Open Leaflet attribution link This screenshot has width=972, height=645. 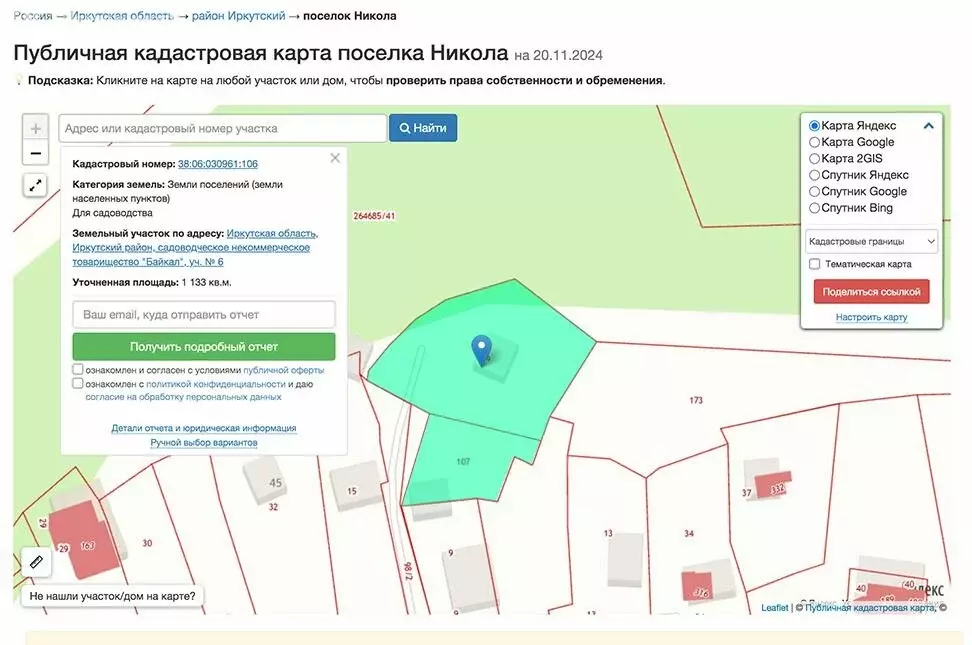tap(775, 608)
